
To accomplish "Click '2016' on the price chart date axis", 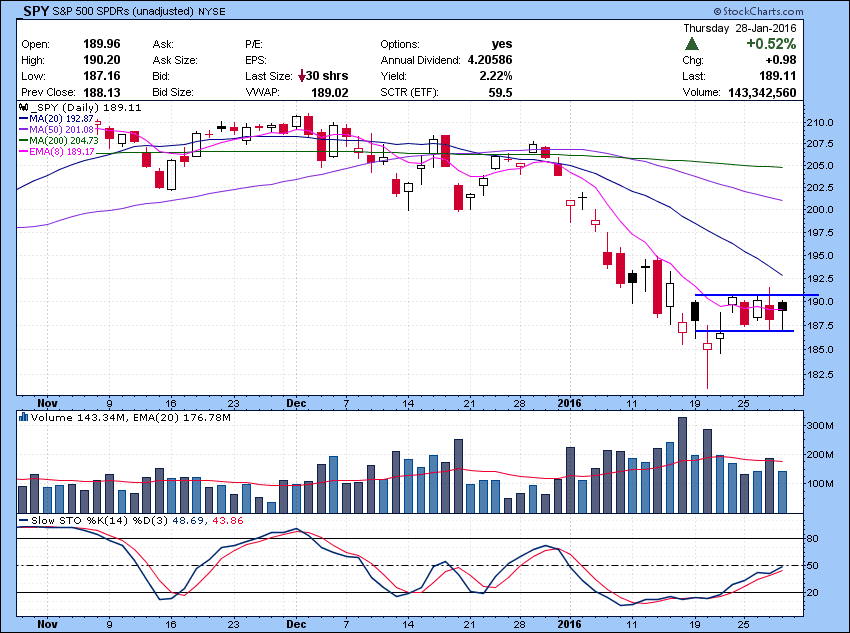I will tap(569, 403).
